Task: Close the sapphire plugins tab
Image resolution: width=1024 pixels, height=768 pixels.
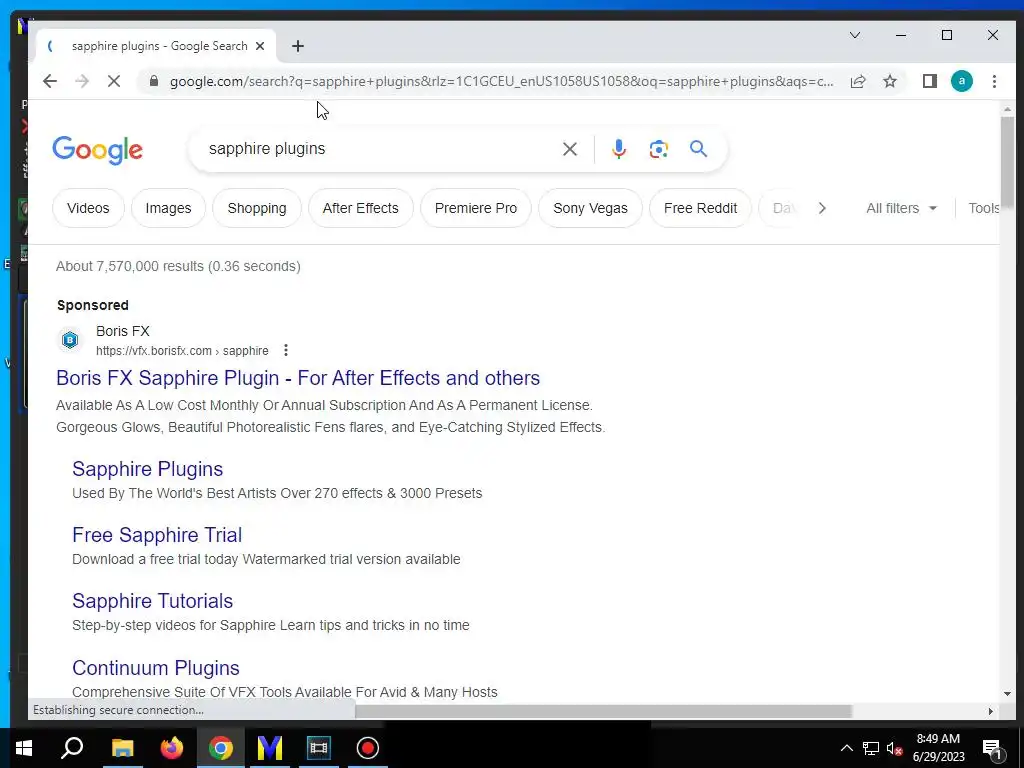Action: 260,46
